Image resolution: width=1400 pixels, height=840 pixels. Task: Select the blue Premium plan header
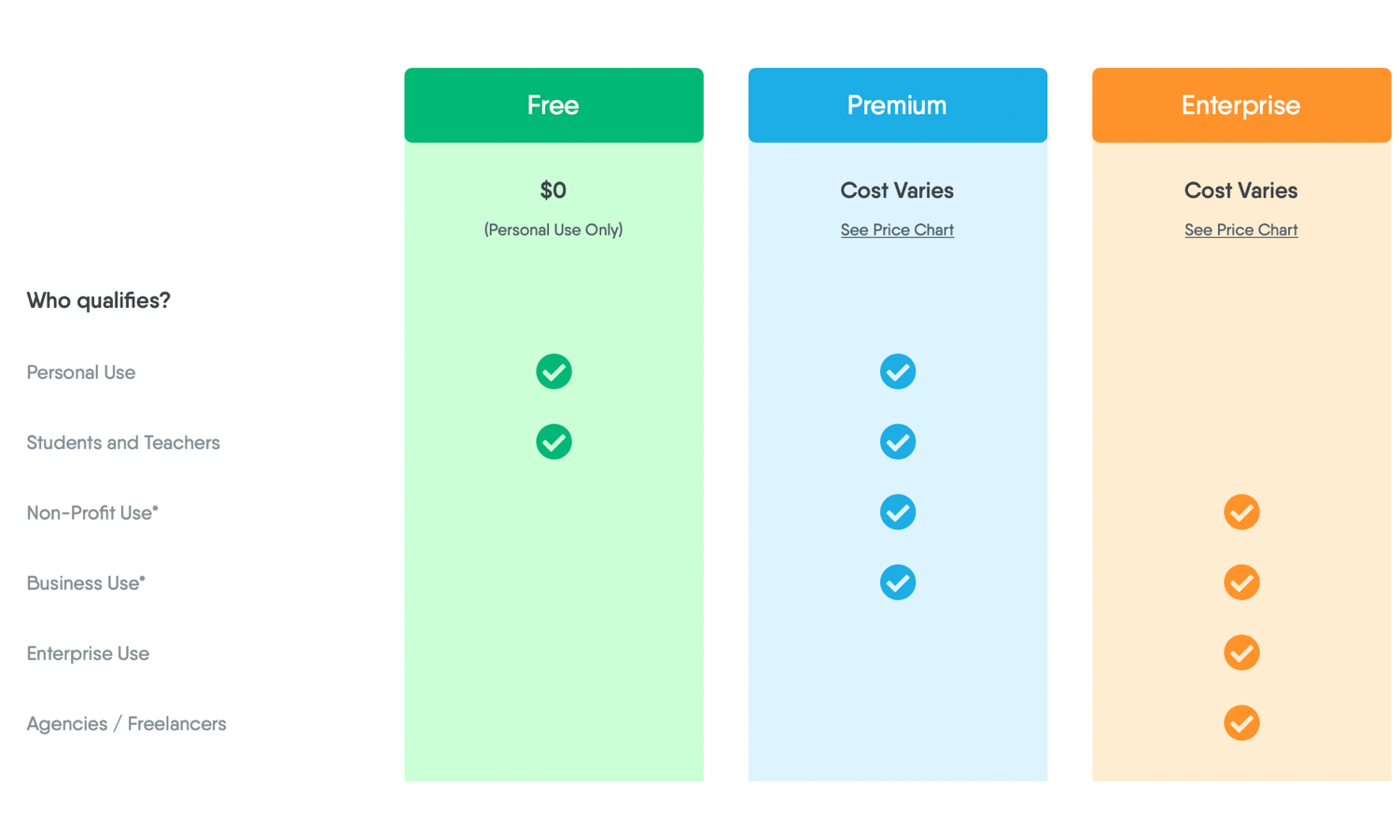[897, 105]
